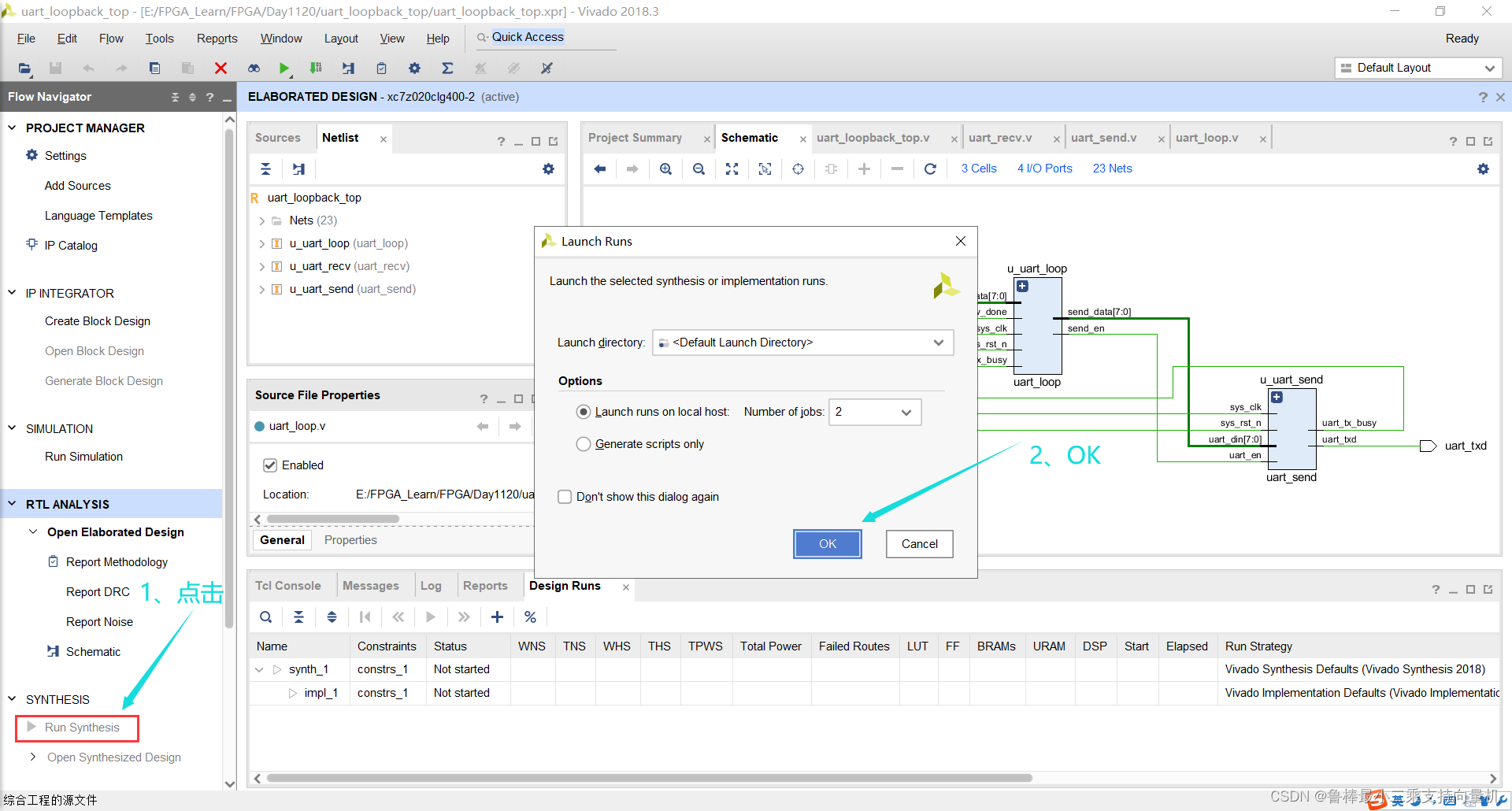
Task: Click Zoom Out icon in Schematic toolbar
Action: tap(699, 168)
